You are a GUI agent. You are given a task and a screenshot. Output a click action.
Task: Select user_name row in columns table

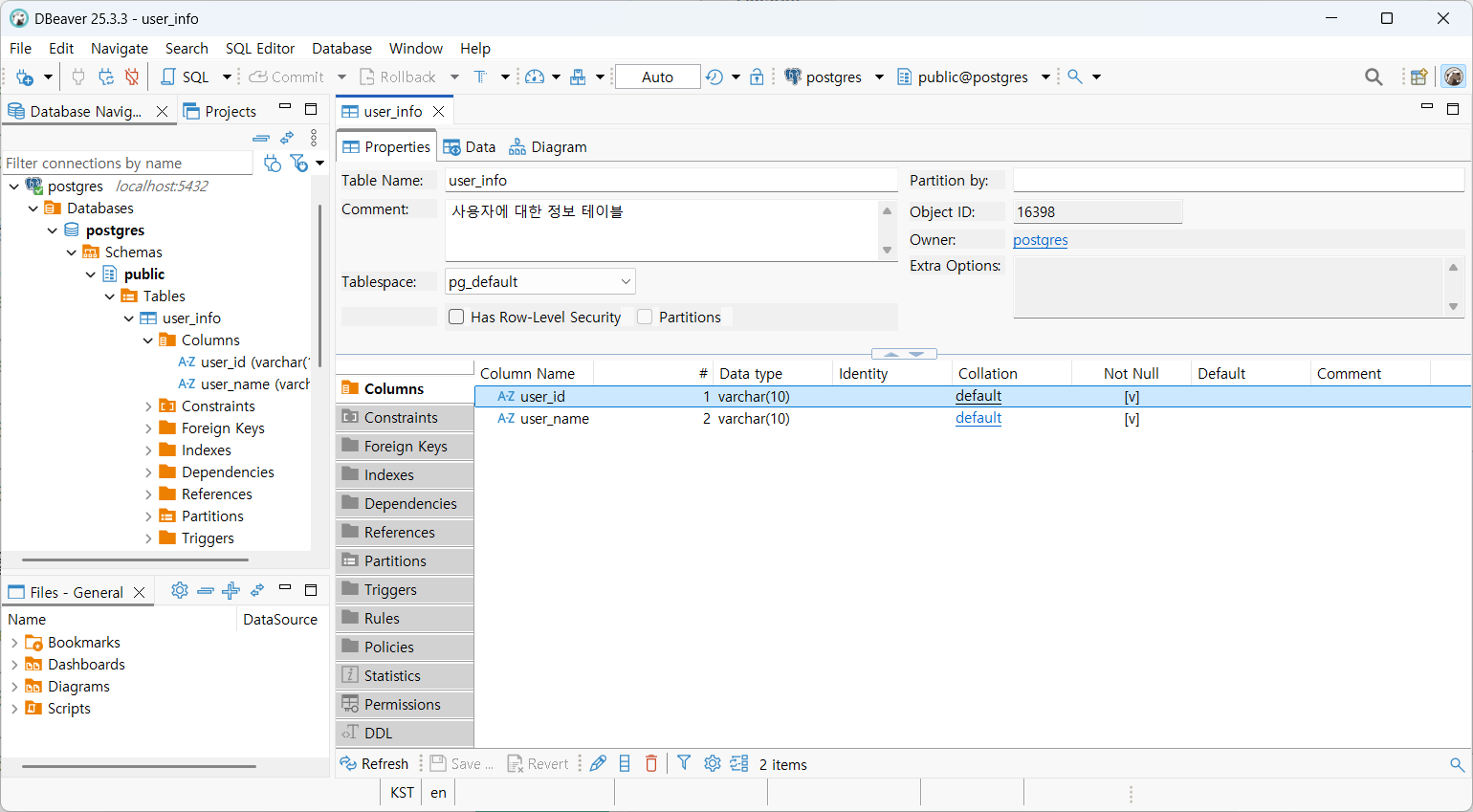coord(973,419)
